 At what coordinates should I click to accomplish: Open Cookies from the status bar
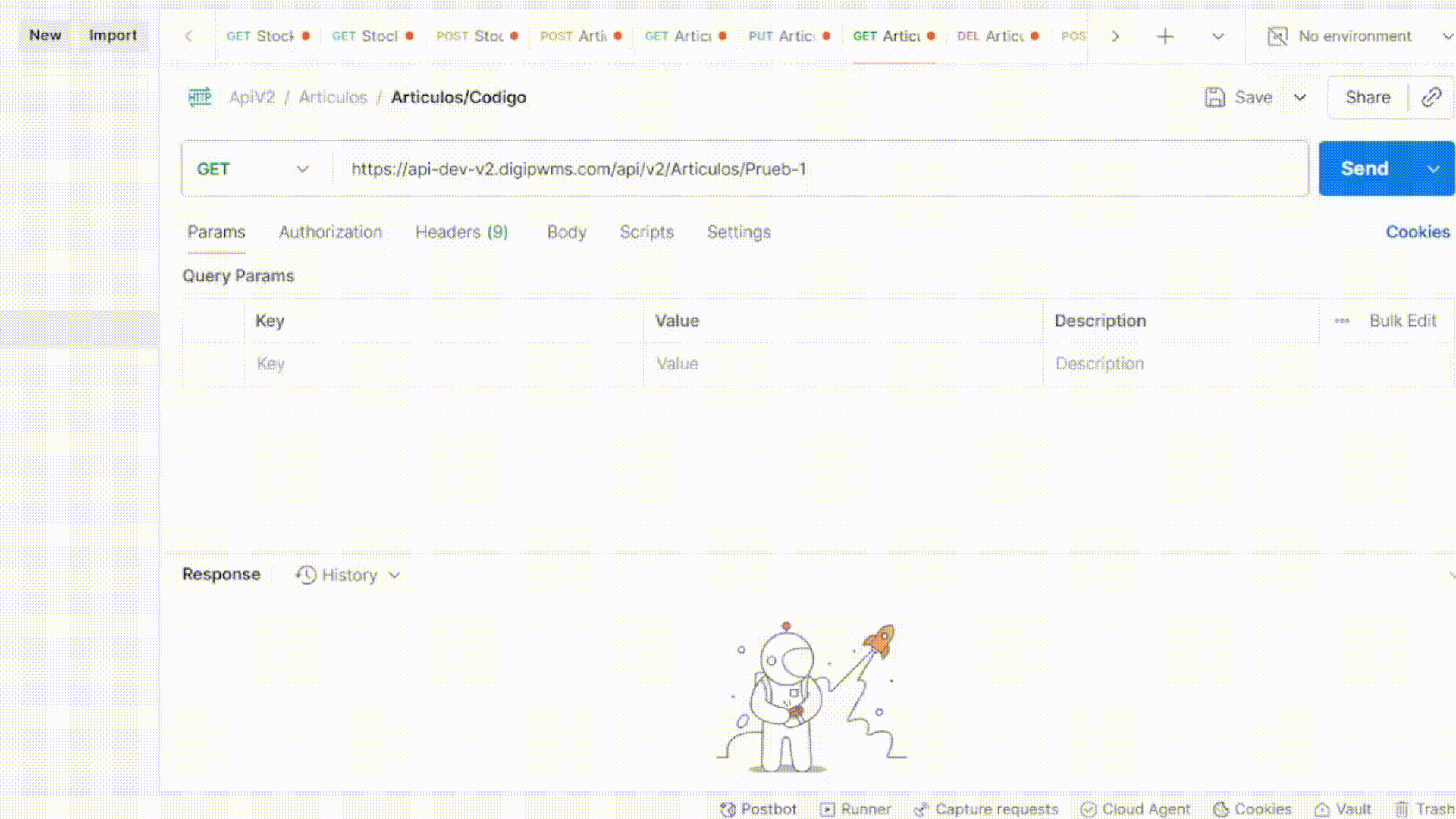1252,809
